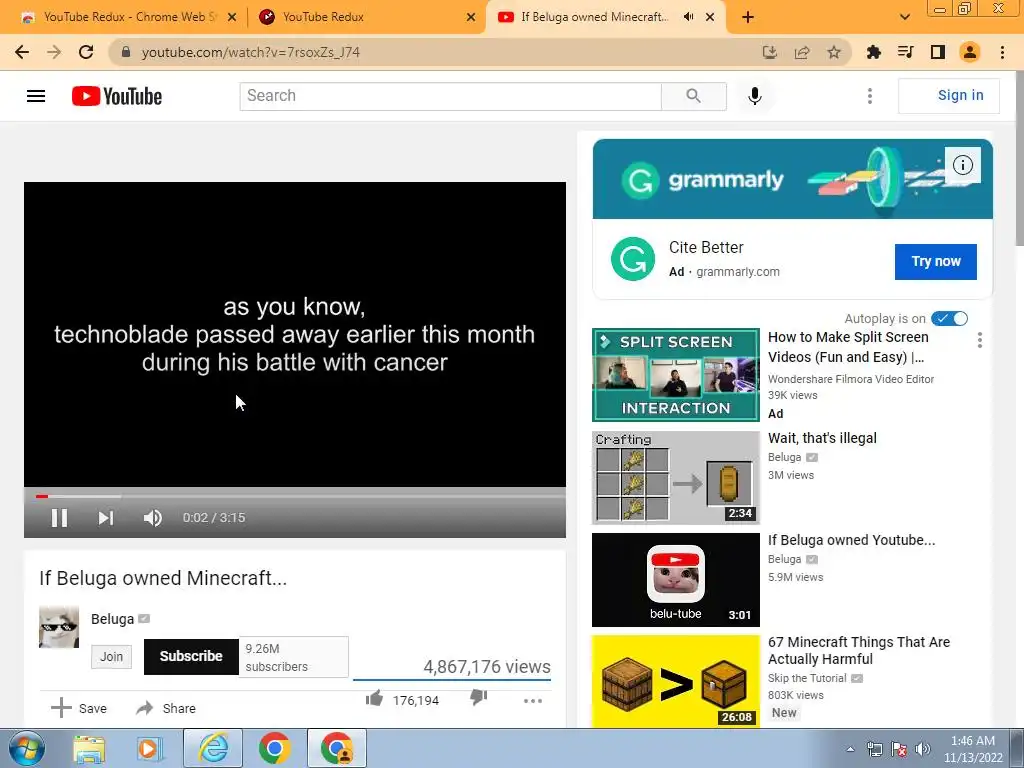The width and height of the screenshot is (1024, 768).
Task: Open YouTube settings three-dot menu
Action: pos(869,96)
